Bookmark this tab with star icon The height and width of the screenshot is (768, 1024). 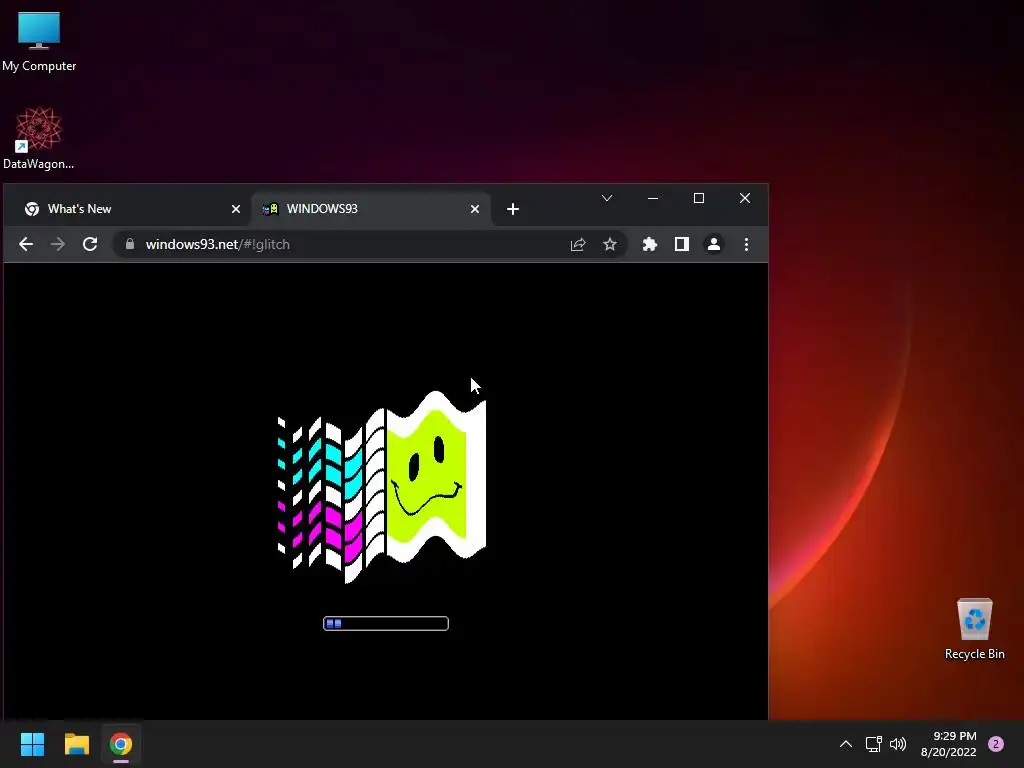[x=609, y=244]
